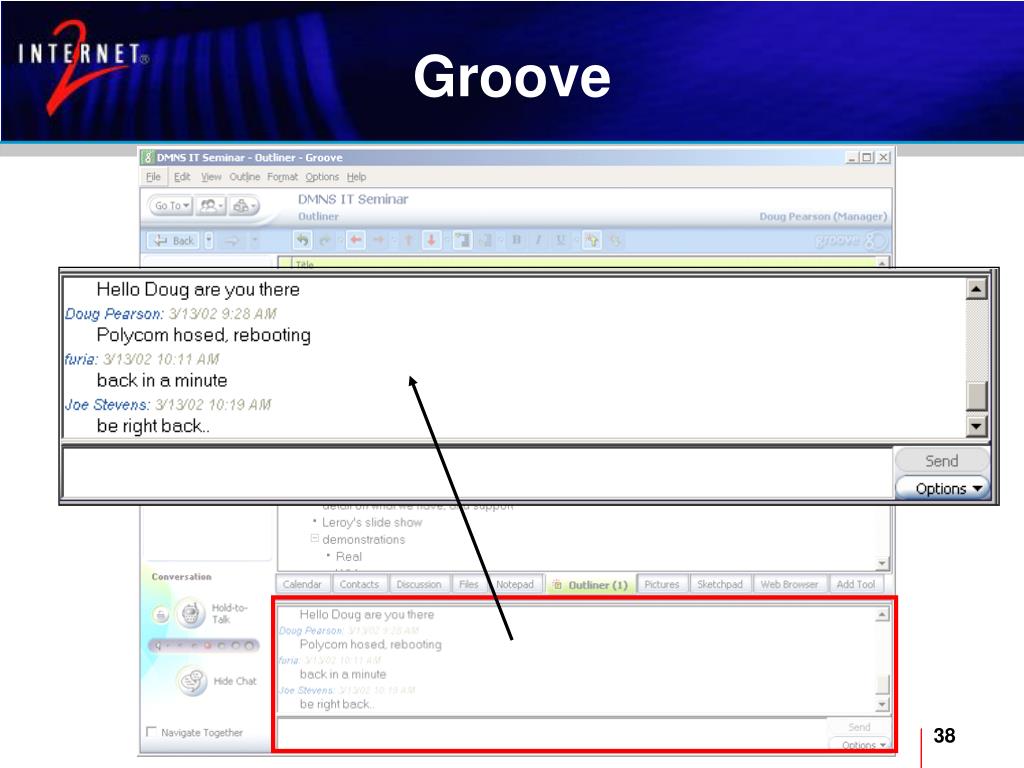Collapse the demonstrations outline item

pos(315,539)
